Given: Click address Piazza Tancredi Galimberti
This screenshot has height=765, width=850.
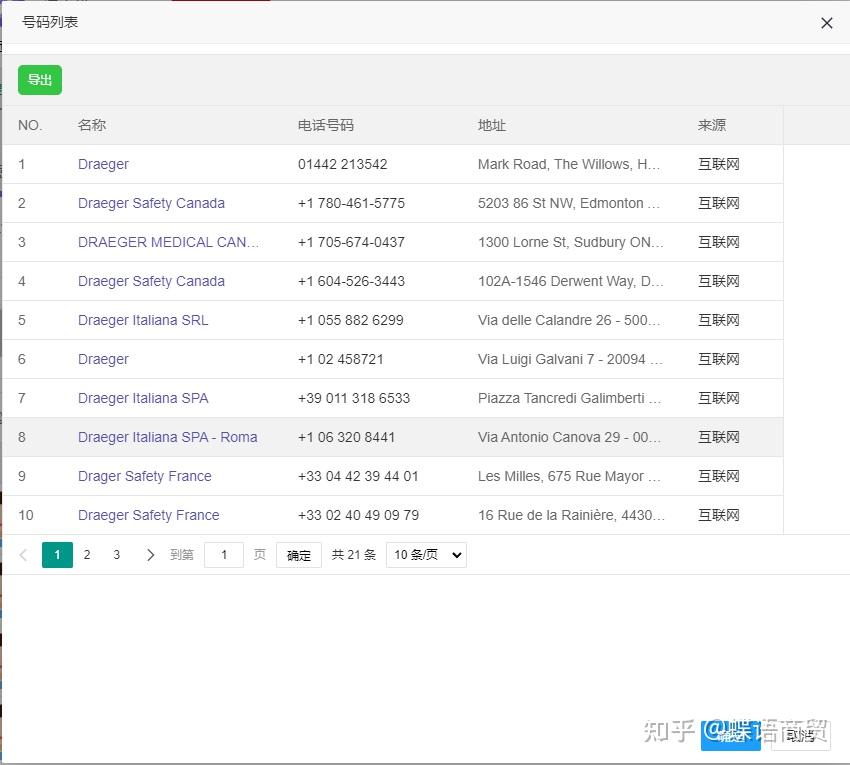Looking at the screenshot, I should [x=570, y=398].
